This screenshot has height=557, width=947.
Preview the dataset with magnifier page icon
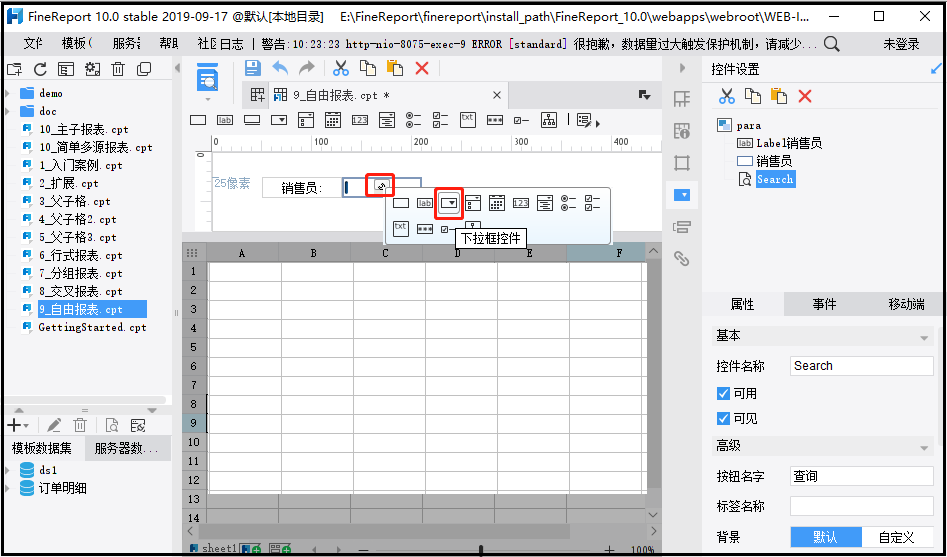pyautogui.click(x=112, y=425)
